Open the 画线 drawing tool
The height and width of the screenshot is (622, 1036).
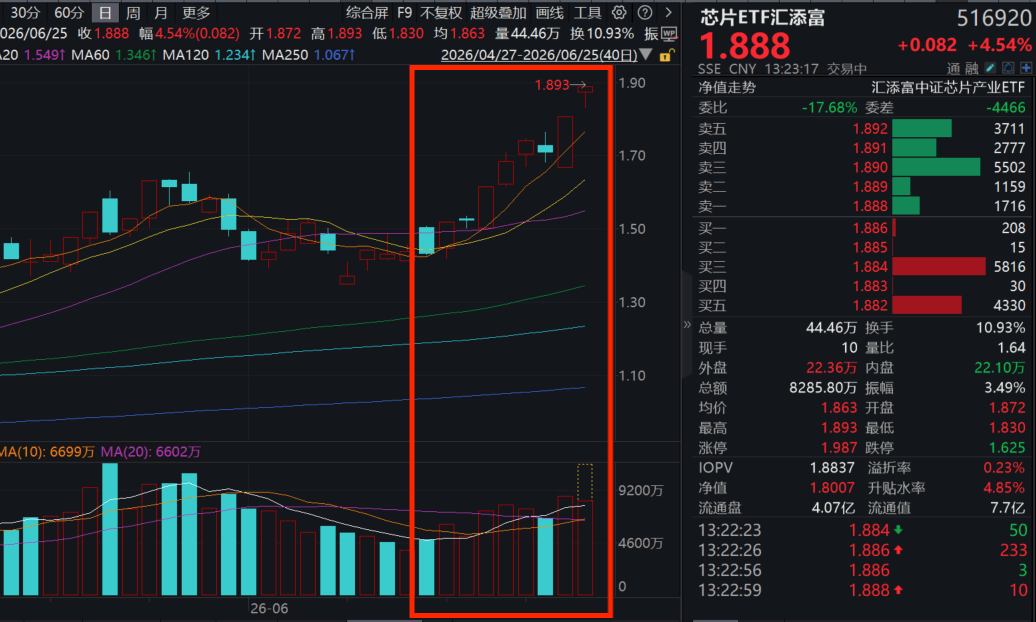click(550, 13)
